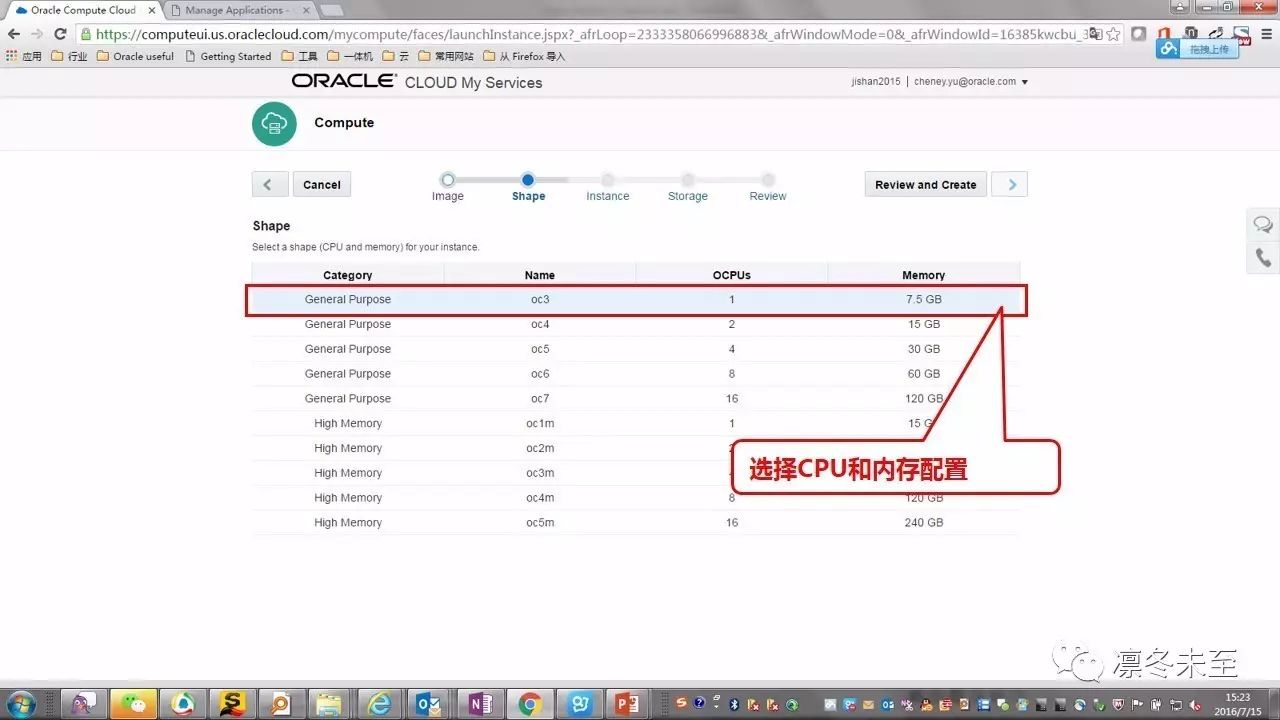
Task: Open the 行业 bookmarks folder
Action: (69, 57)
